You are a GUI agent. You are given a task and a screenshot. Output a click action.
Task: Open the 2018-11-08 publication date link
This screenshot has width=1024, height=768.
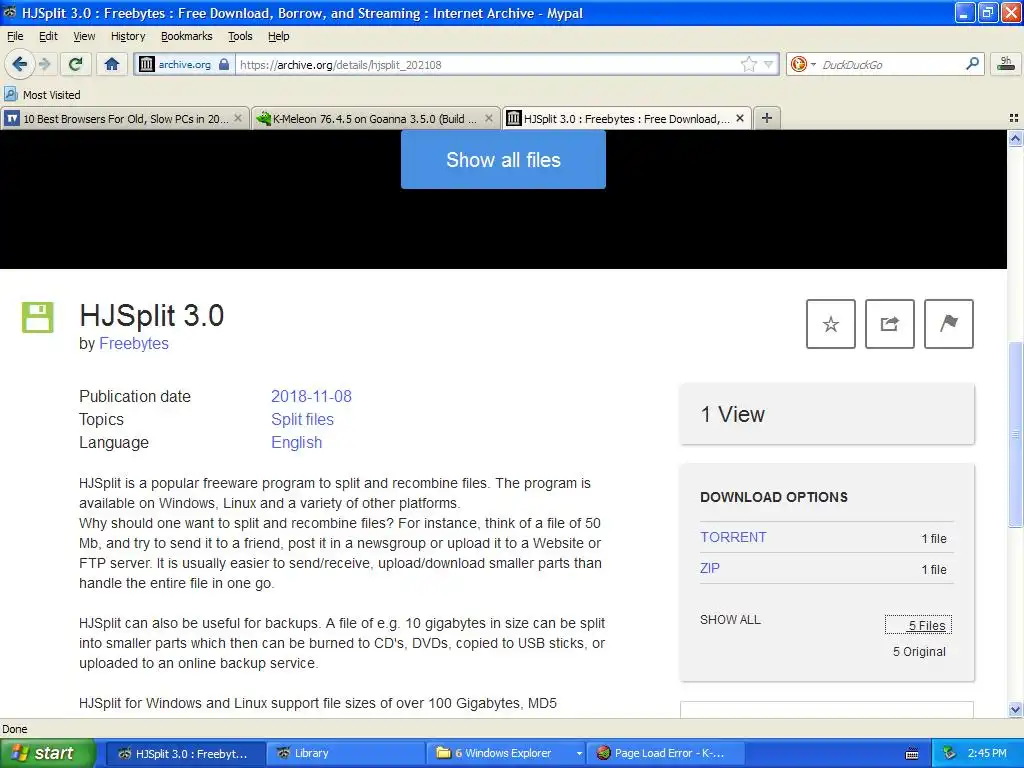point(312,396)
